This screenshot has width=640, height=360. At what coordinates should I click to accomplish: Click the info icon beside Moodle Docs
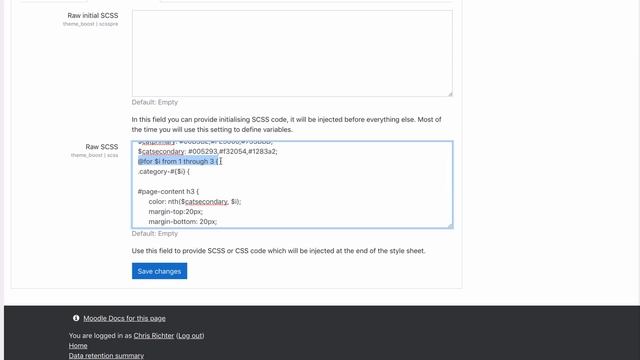tap(76, 318)
